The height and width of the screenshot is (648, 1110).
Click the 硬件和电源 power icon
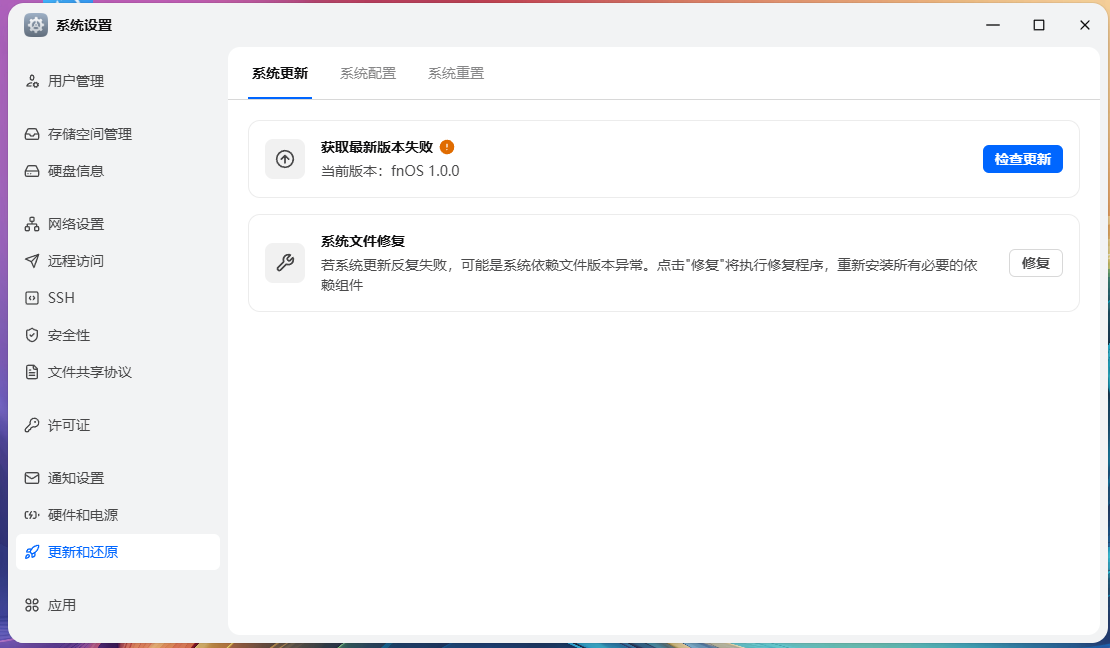32,515
